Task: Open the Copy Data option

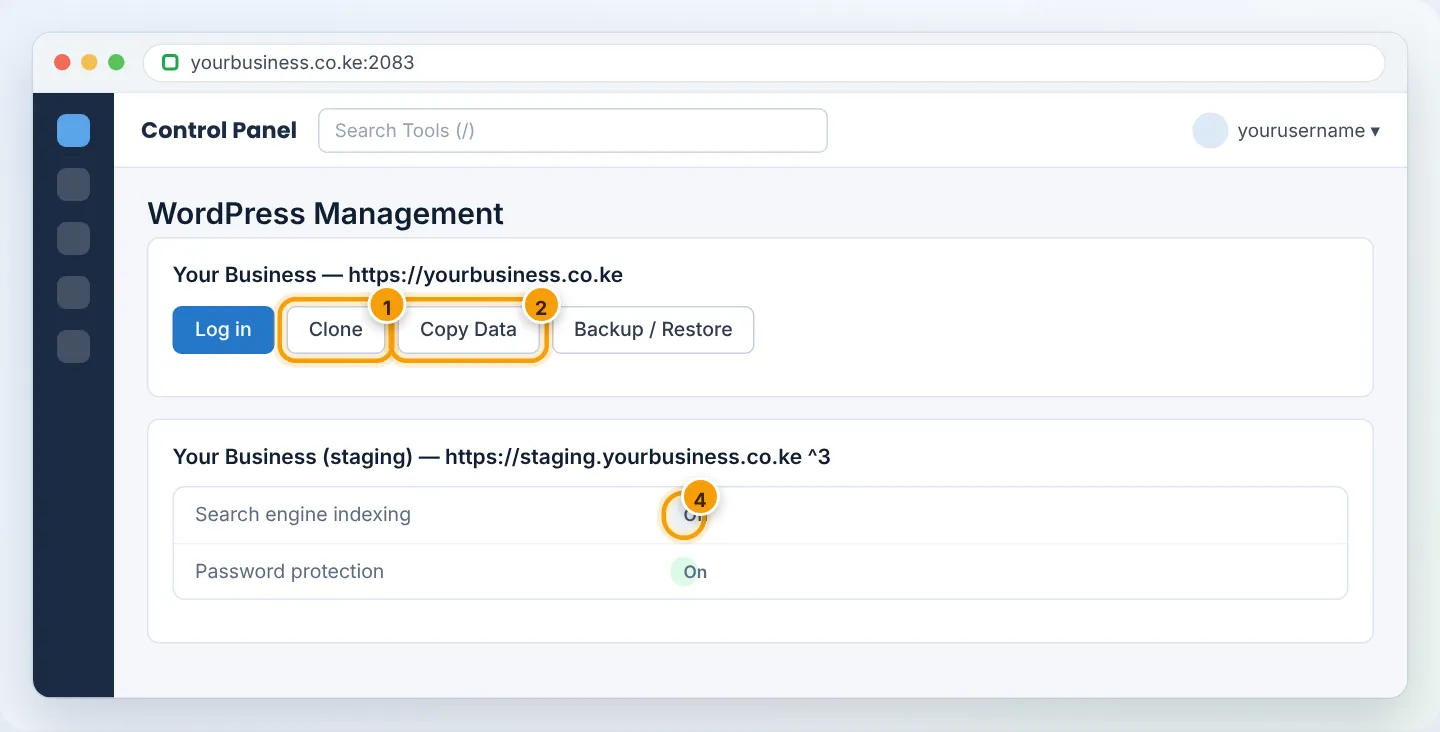Action: point(468,330)
